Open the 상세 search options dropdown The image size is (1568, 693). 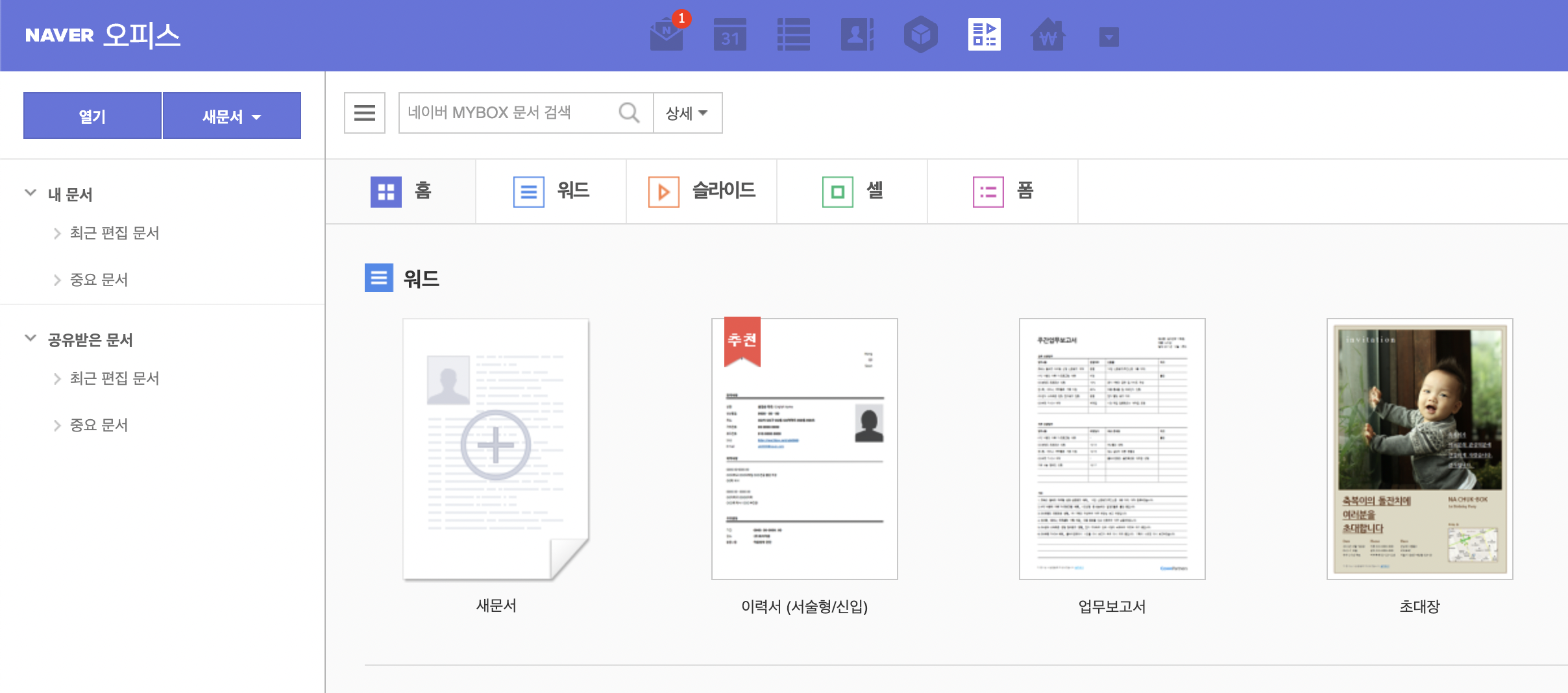(x=687, y=113)
